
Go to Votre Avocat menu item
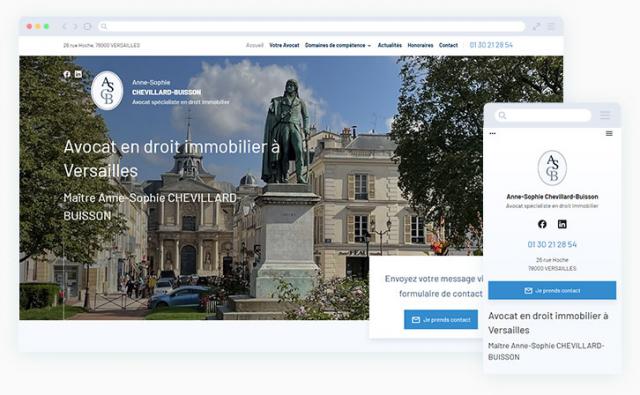point(284,45)
